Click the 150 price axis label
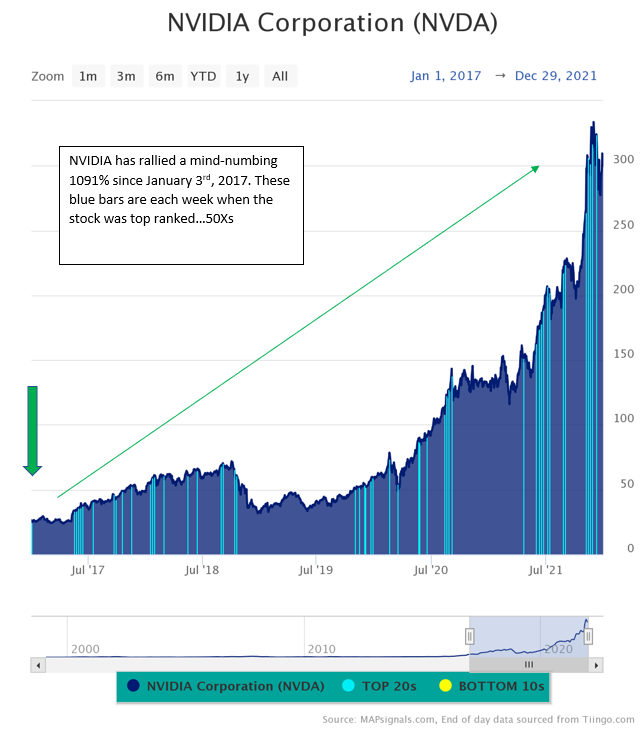Viewport: 642px width, 731px height. [x=623, y=354]
